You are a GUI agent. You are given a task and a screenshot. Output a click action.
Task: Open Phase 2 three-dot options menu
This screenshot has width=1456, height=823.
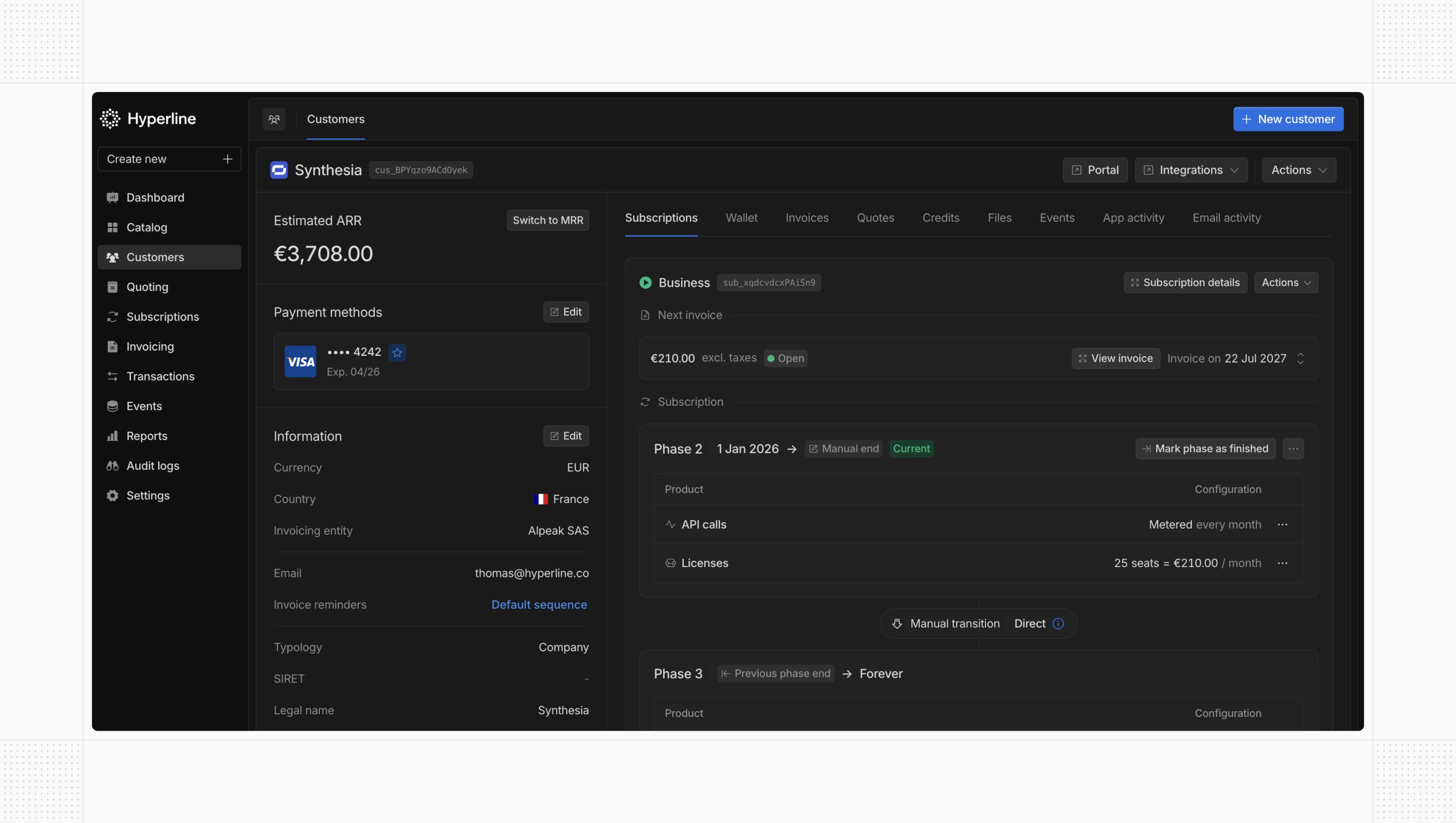1293,448
